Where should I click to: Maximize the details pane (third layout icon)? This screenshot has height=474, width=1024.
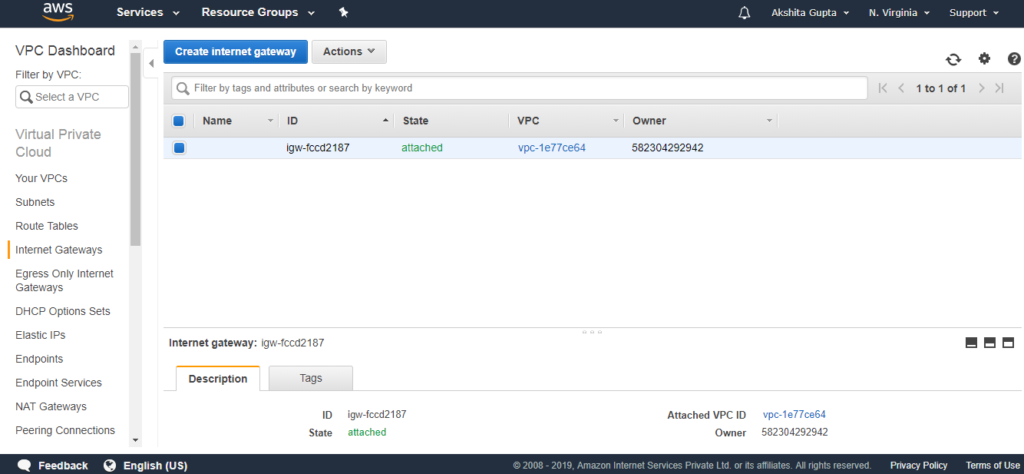[1008, 343]
